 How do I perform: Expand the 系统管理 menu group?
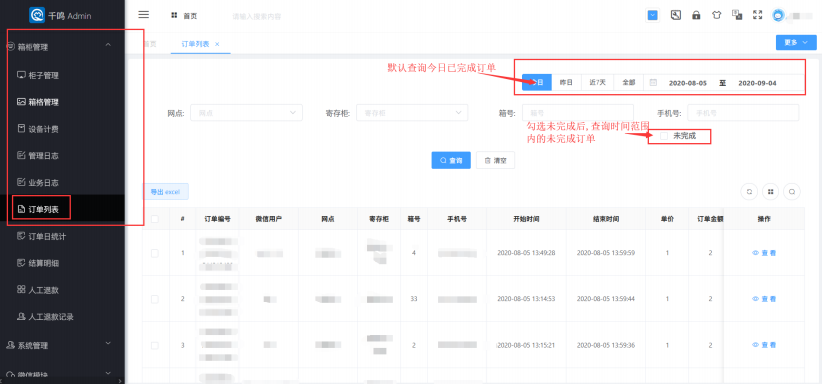pos(62,345)
